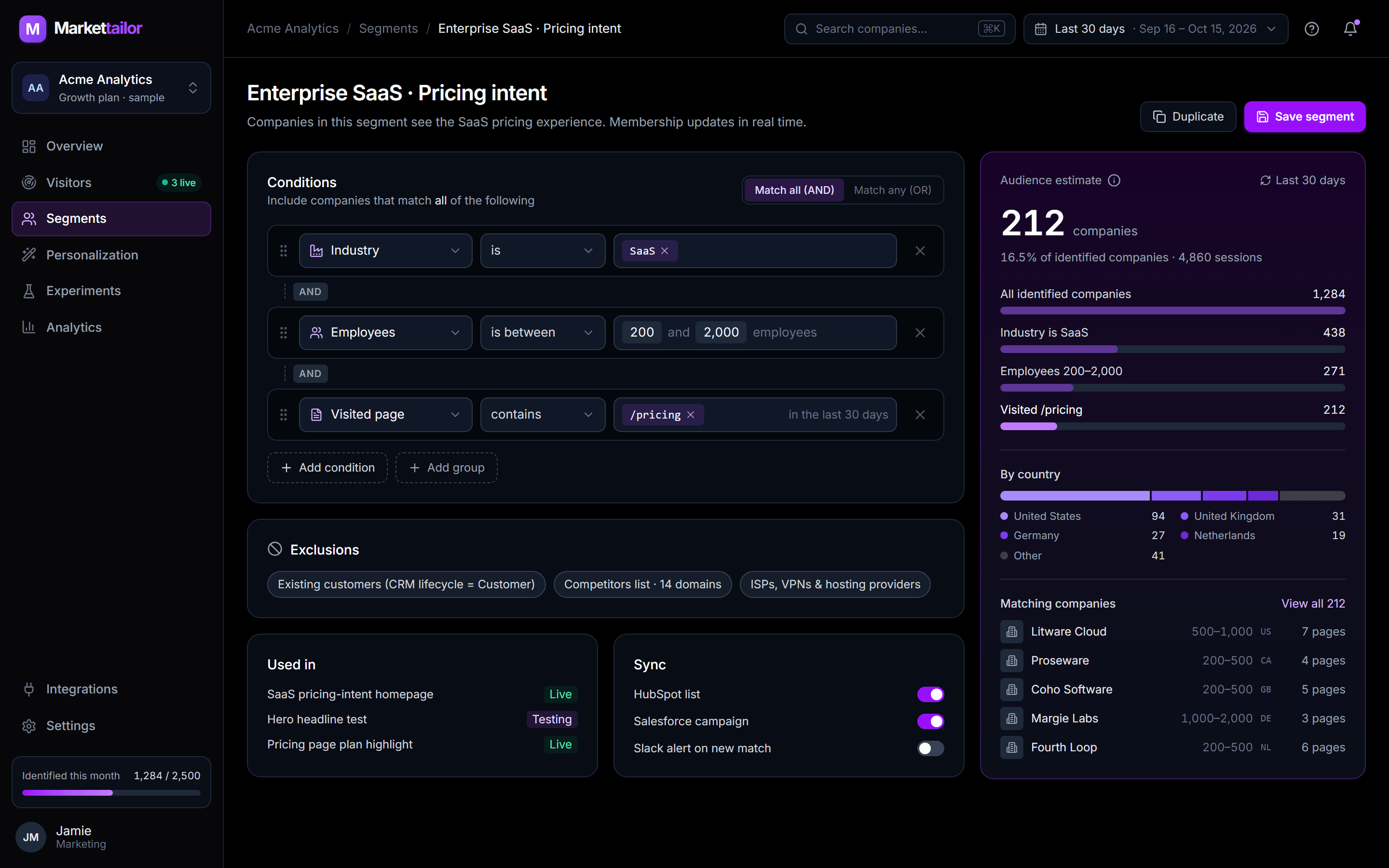The height and width of the screenshot is (868, 1389).
Task: Delete the Industry condition row
Action: pos(920,251)
